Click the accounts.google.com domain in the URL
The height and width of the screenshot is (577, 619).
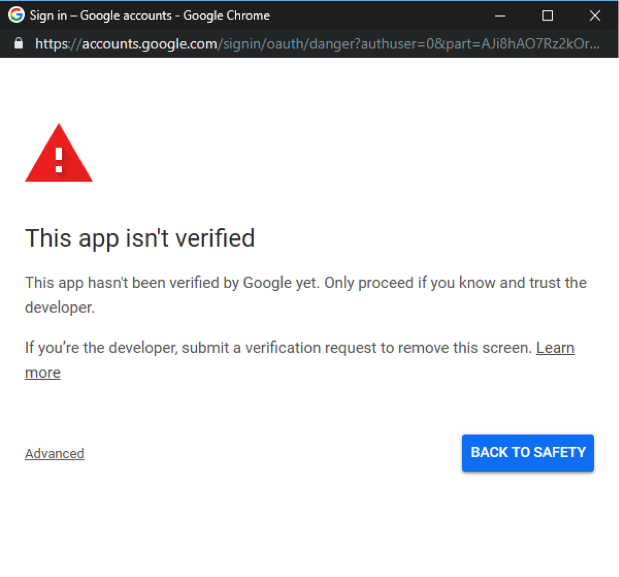tap(149, 43)
